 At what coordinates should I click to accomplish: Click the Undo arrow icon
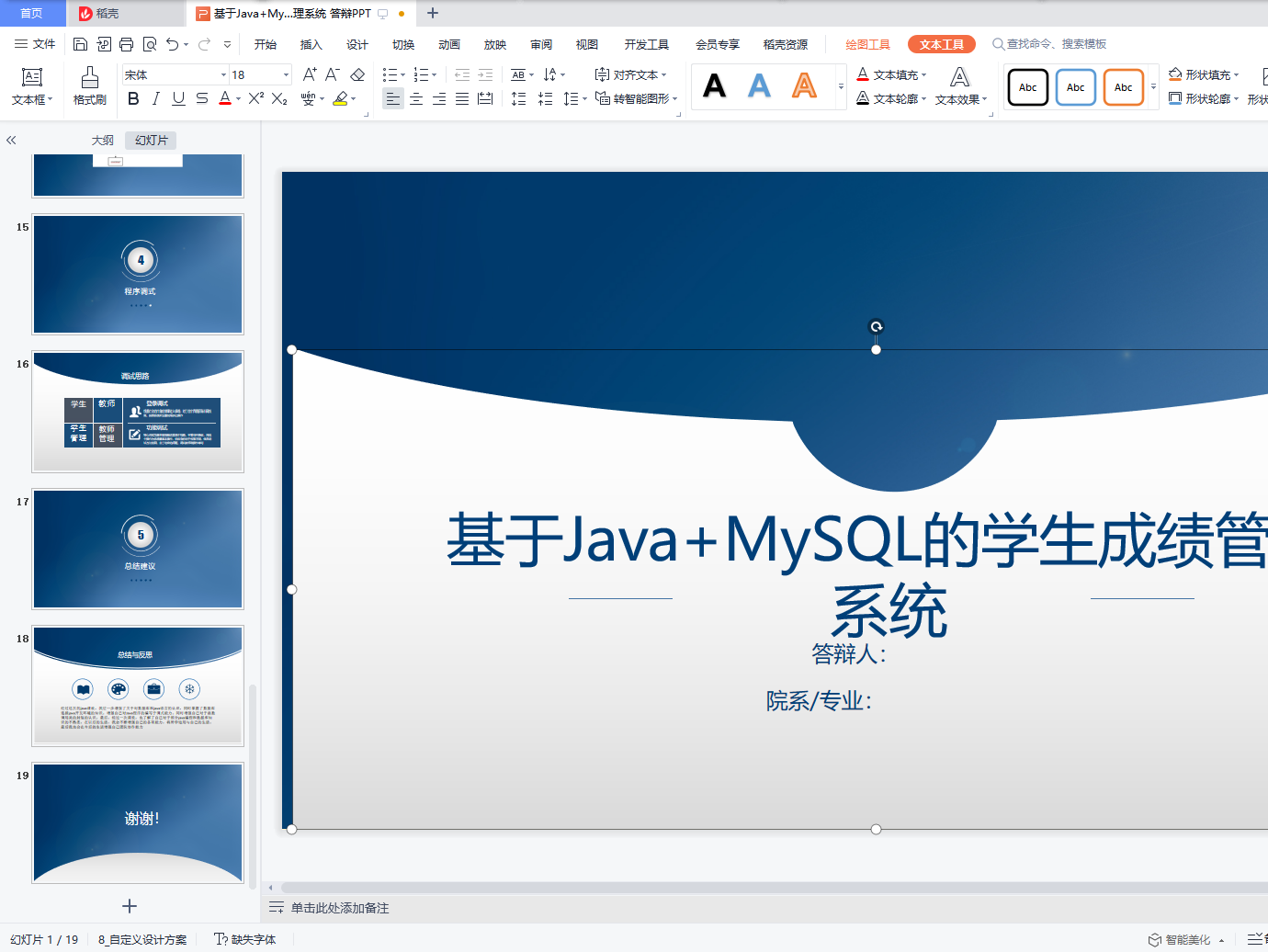tap(172, 44)
